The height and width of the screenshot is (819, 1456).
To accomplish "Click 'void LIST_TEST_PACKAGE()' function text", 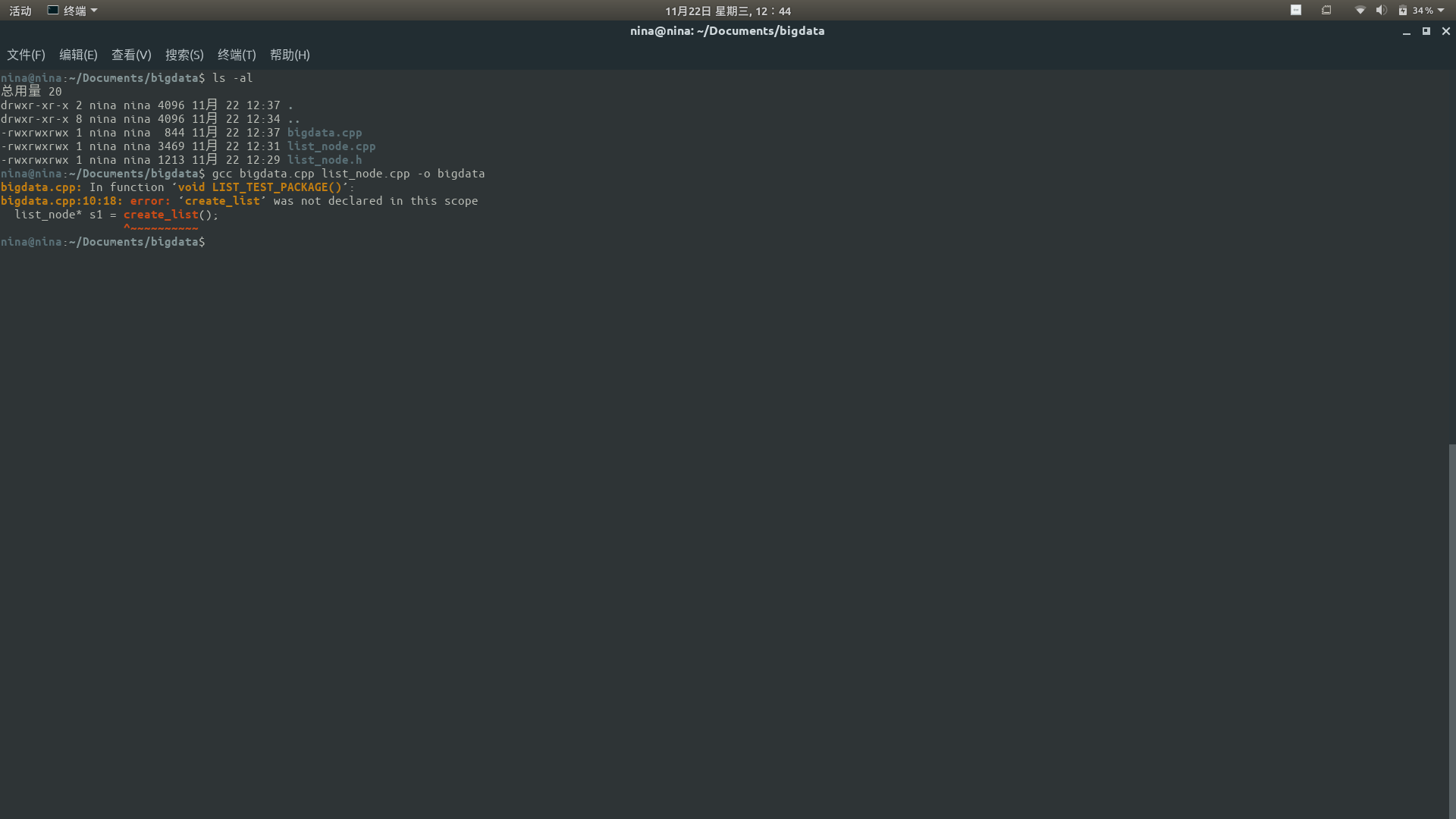I will coord(259,187).
